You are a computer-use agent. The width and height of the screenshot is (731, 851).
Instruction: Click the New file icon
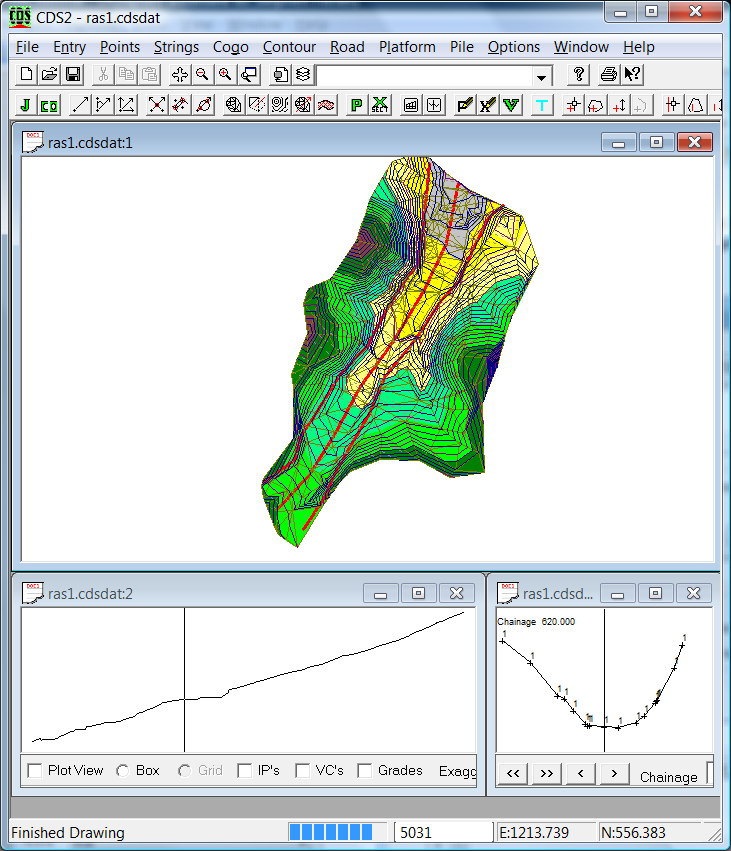27,75
